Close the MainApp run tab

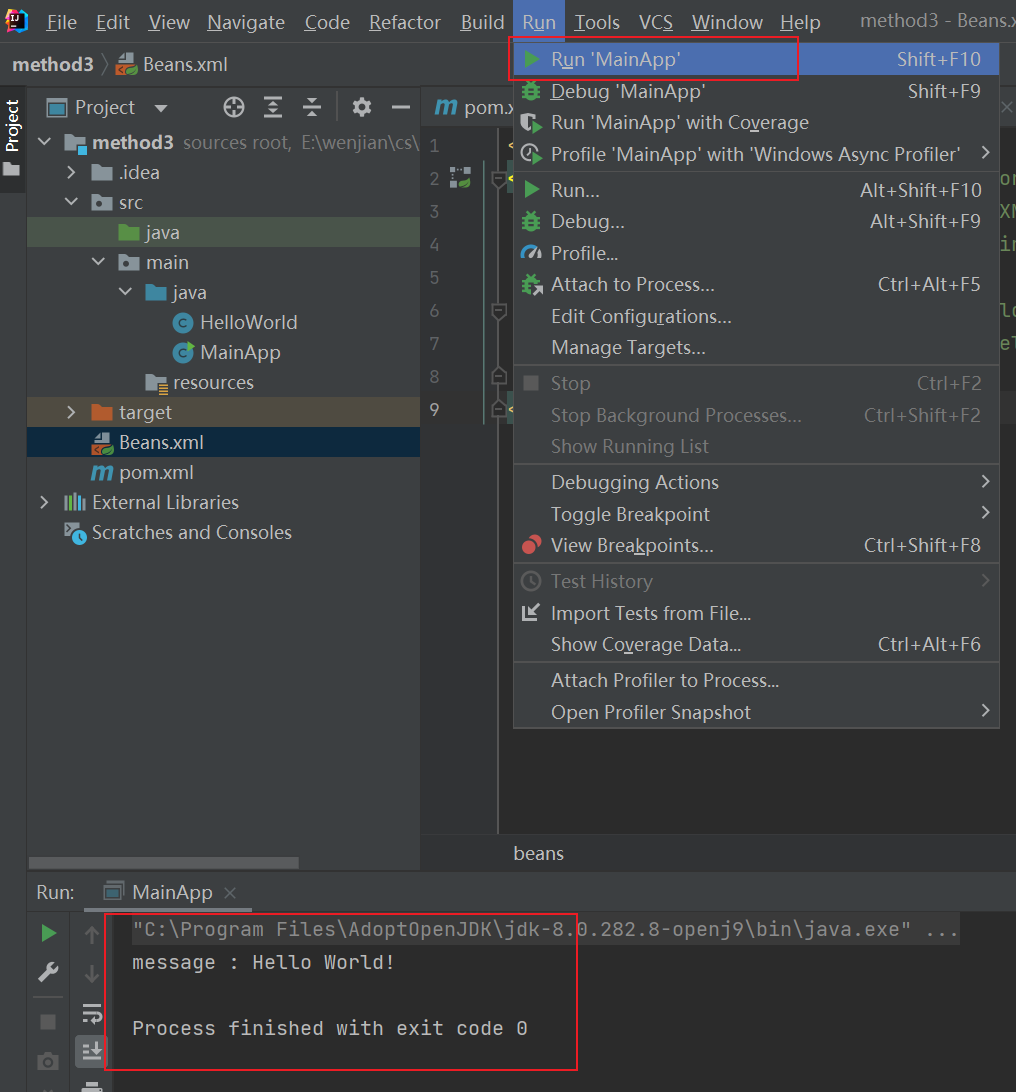pos(230,892)
